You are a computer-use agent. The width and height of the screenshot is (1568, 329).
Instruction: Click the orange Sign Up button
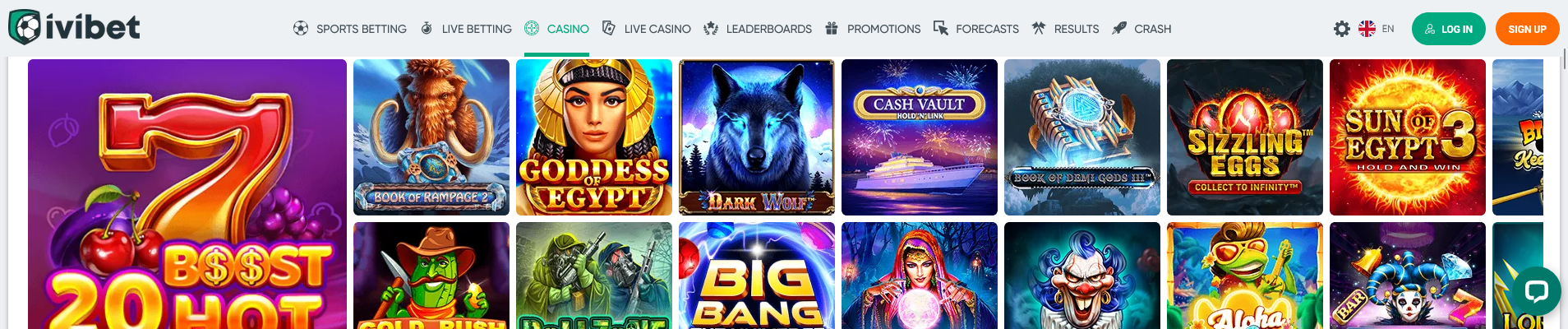click(x=1528, y=29)
